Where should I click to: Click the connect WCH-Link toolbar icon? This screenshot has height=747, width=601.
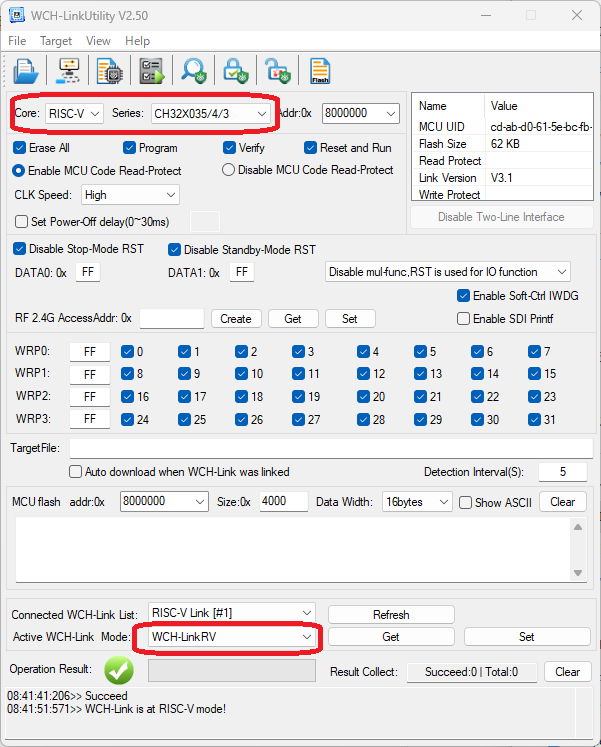click(69, 71)
